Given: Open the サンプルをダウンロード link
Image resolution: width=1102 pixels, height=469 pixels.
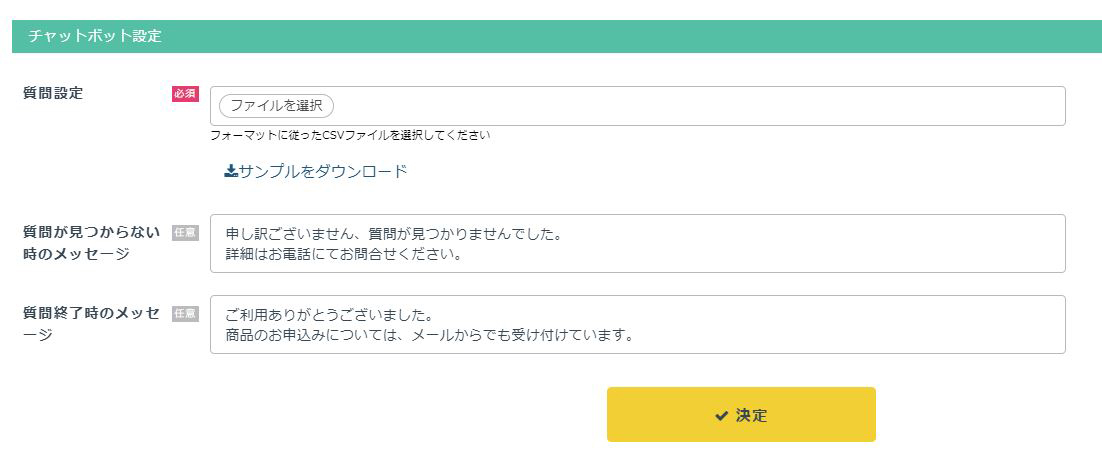Looking at the screenshot, I should (316, 172).
